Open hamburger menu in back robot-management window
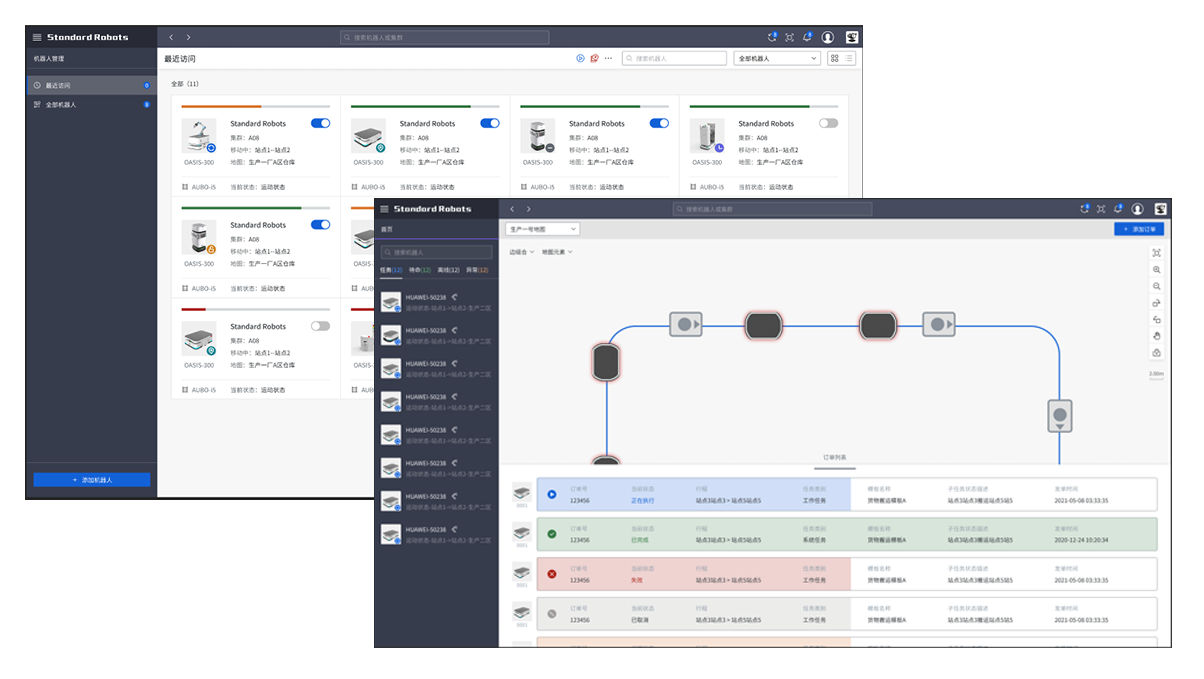1204x679 pixels. (37, 37)
